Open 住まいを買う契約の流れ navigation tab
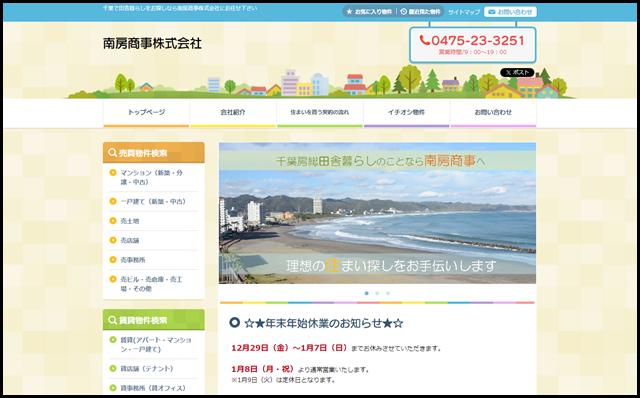The image size is (640, 398). 320,113
